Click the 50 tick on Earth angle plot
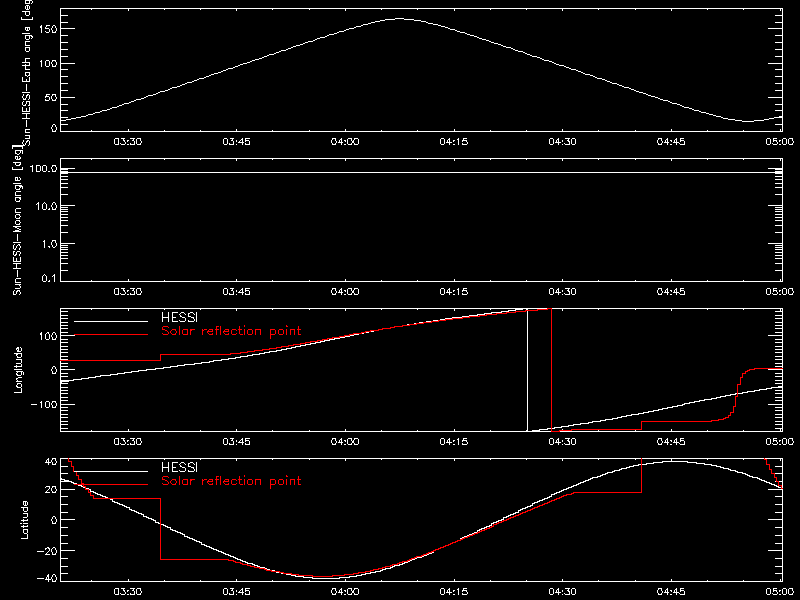Screen dimensions: 800x600 51,97
